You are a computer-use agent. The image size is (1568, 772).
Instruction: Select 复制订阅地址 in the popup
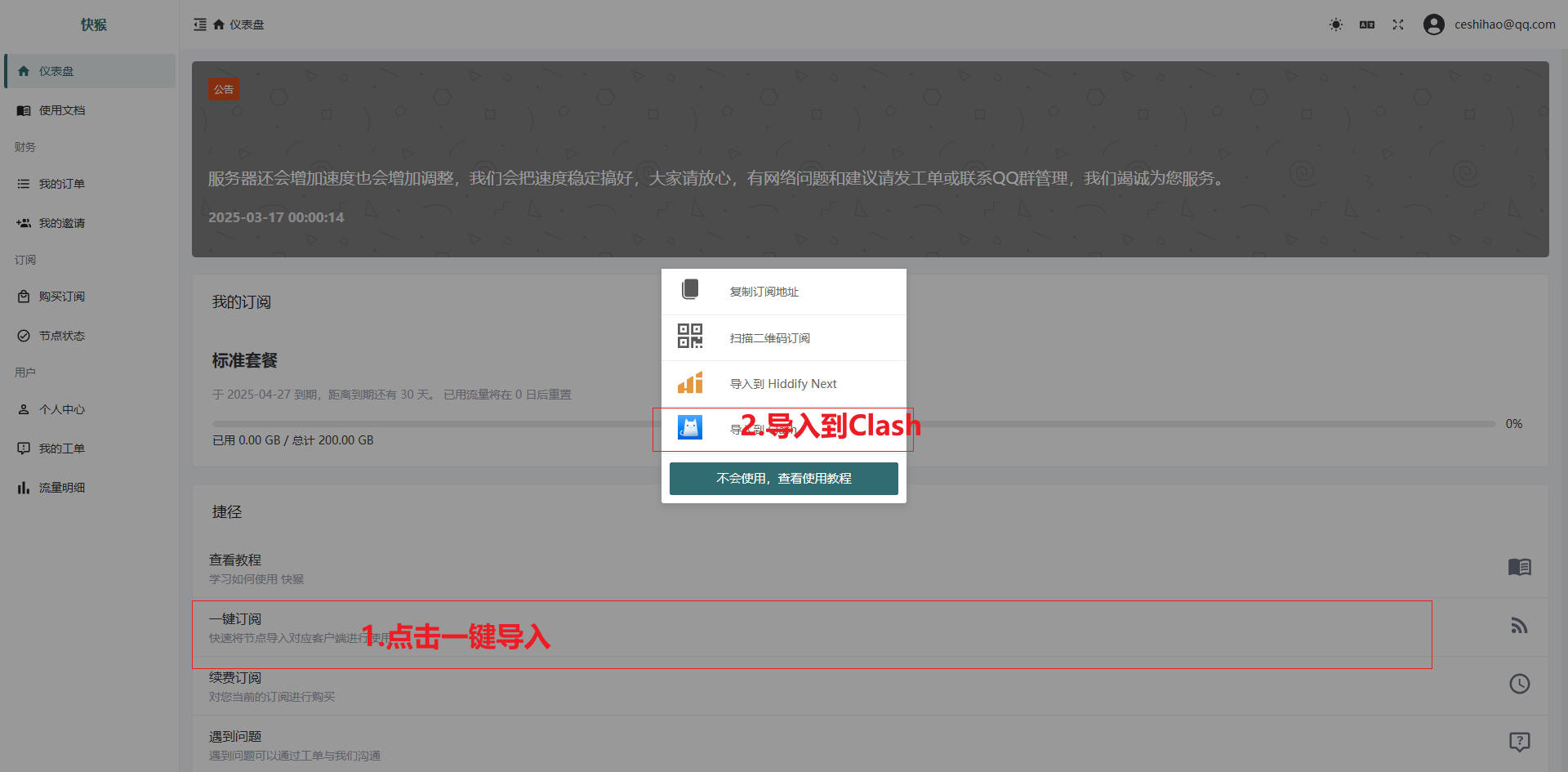click(x=784, y=292)
